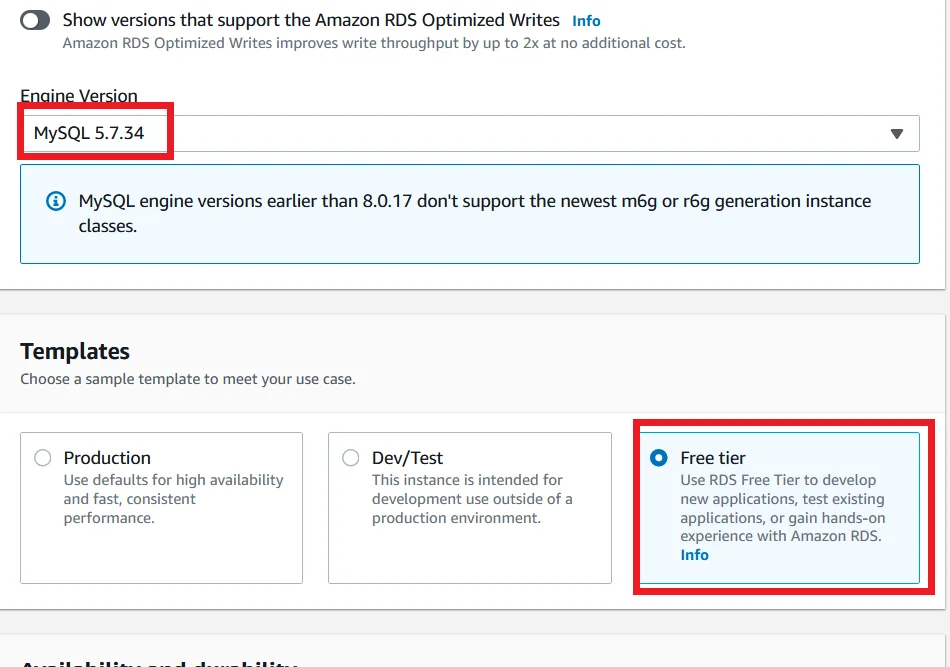The height and width of the screenshot is (667, 950).
Task: Click the m6g or r6g notice text
Action: coord(474,213)
